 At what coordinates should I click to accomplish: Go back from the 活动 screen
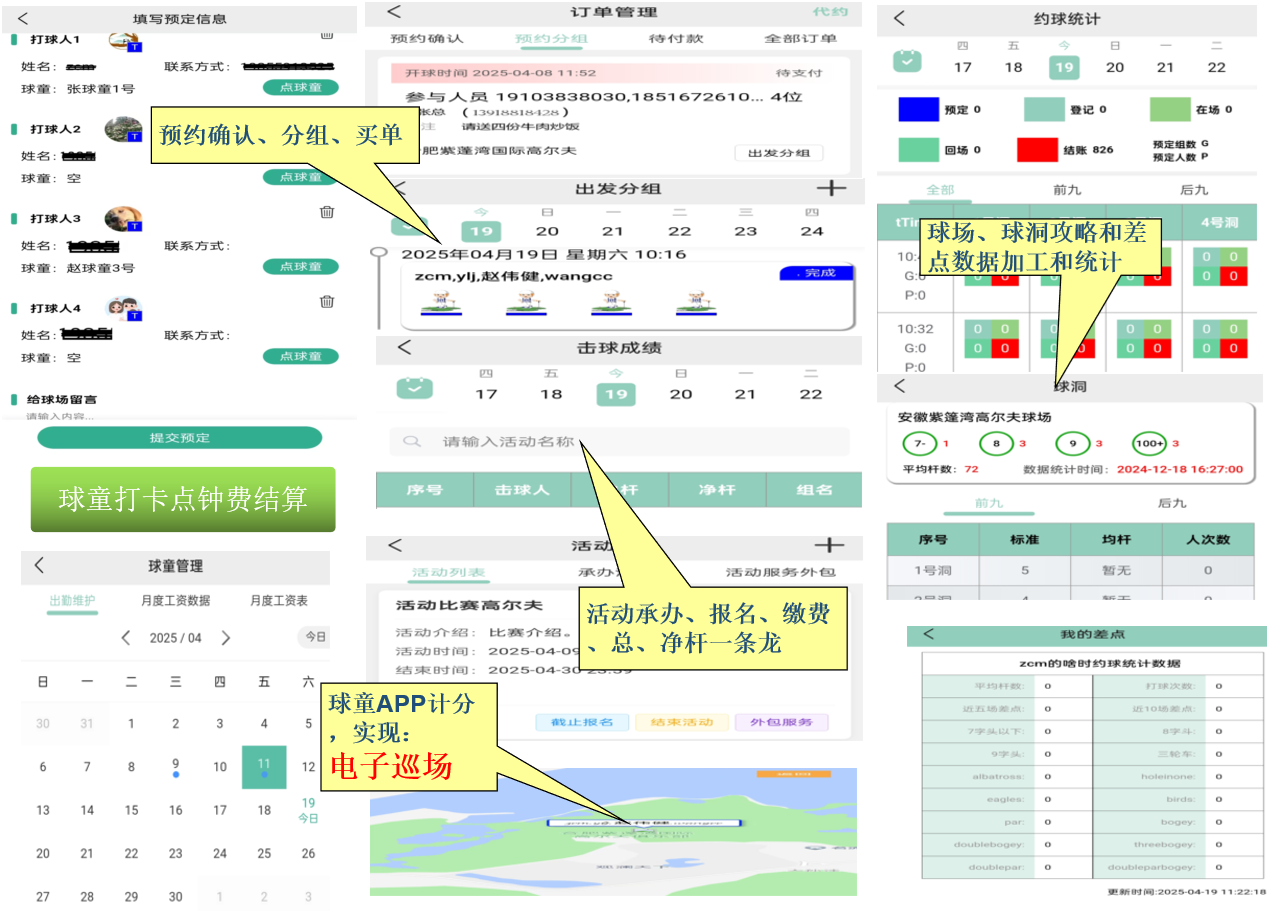tap(394, 545)
